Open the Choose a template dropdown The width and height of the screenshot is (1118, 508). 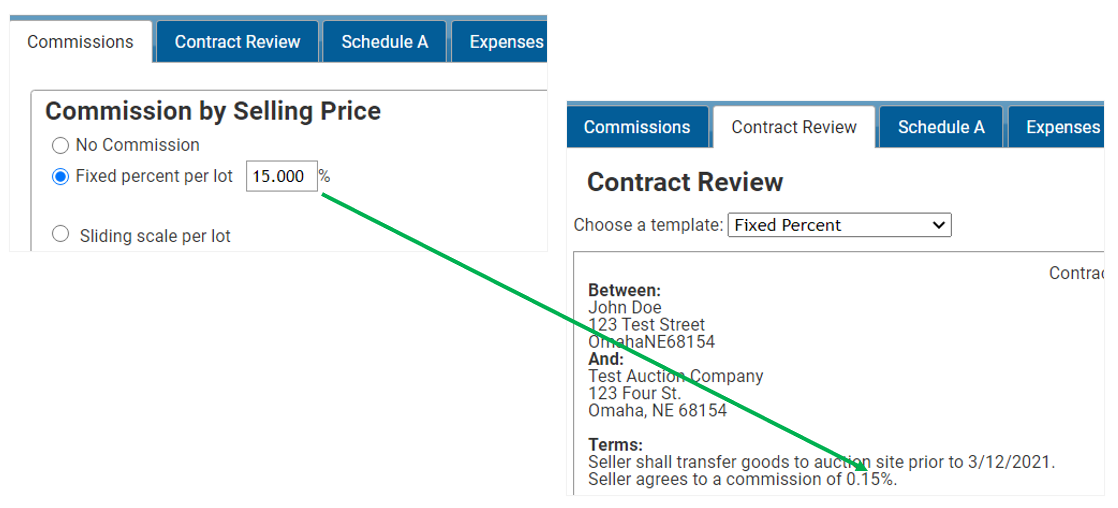click(x=839, y=225)
